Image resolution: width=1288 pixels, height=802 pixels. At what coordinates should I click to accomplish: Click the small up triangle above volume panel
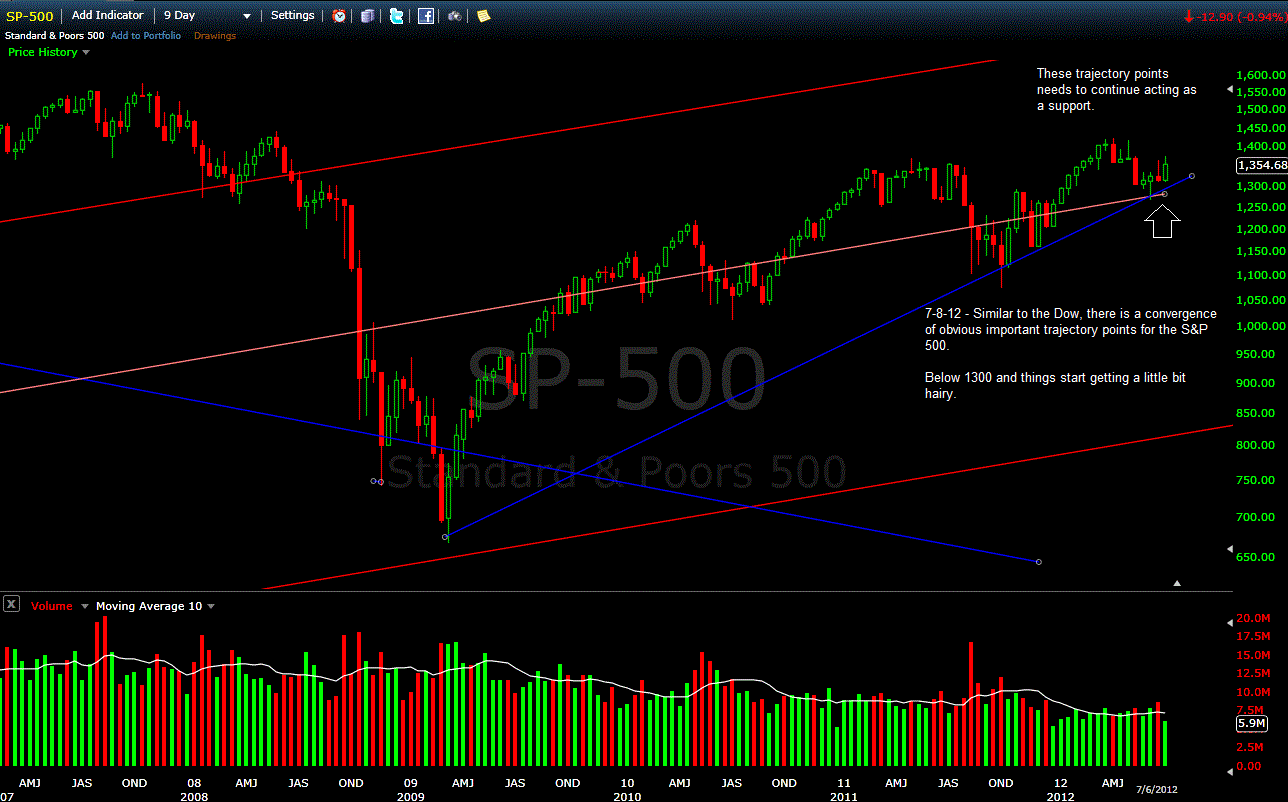pos(1177,582)
